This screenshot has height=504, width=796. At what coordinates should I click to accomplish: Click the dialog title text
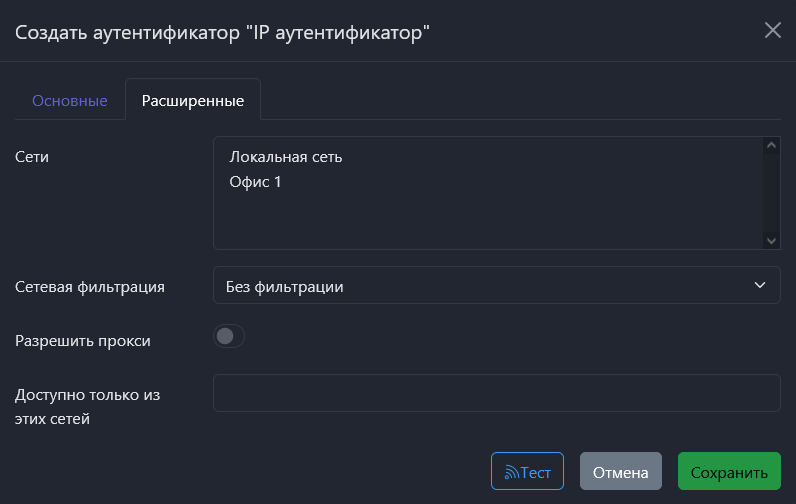click(223, 32)
